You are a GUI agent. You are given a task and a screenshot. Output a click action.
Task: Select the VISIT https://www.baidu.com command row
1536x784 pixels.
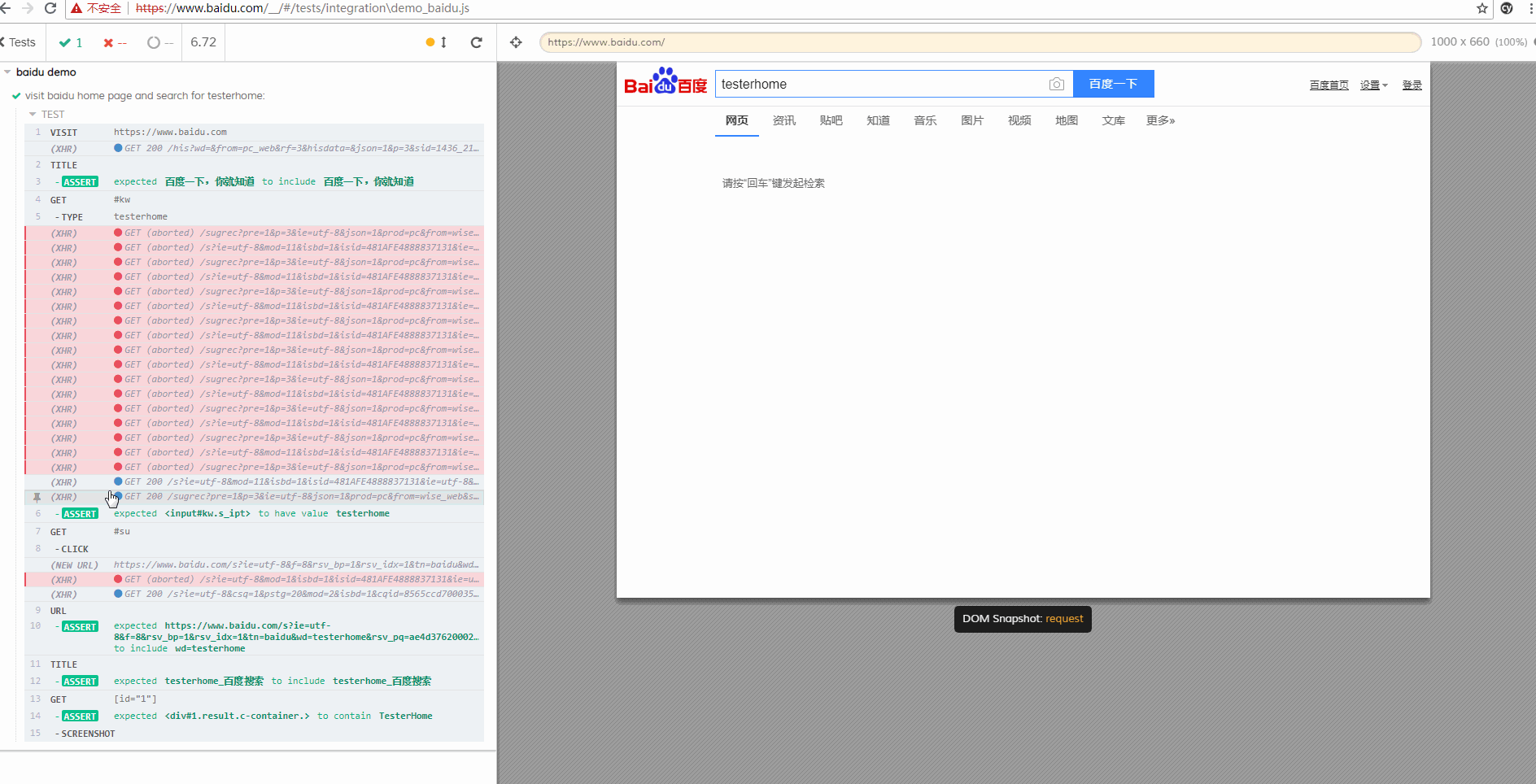click(254, 132)
